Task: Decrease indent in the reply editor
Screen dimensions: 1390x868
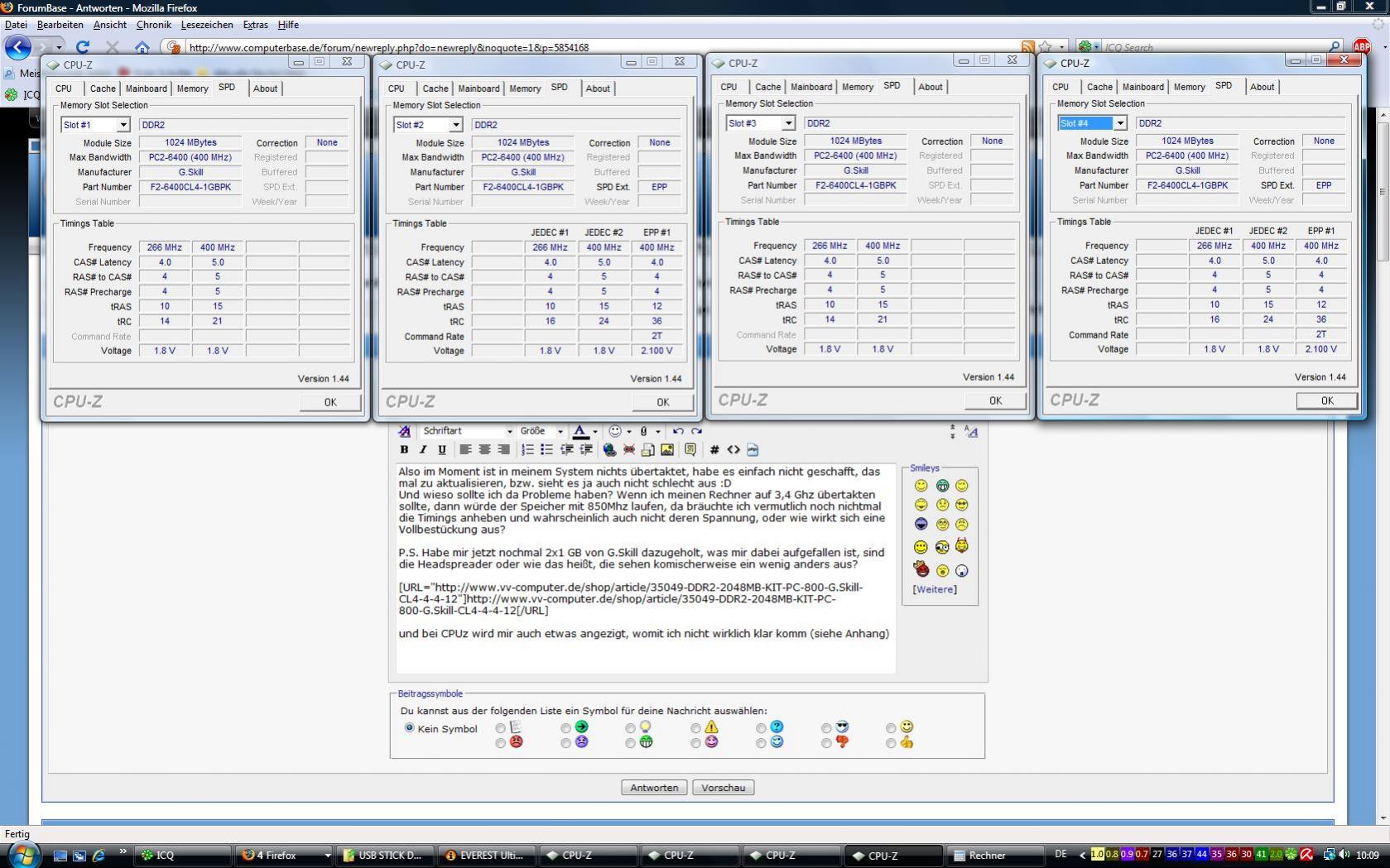Action: pos(567,450)
